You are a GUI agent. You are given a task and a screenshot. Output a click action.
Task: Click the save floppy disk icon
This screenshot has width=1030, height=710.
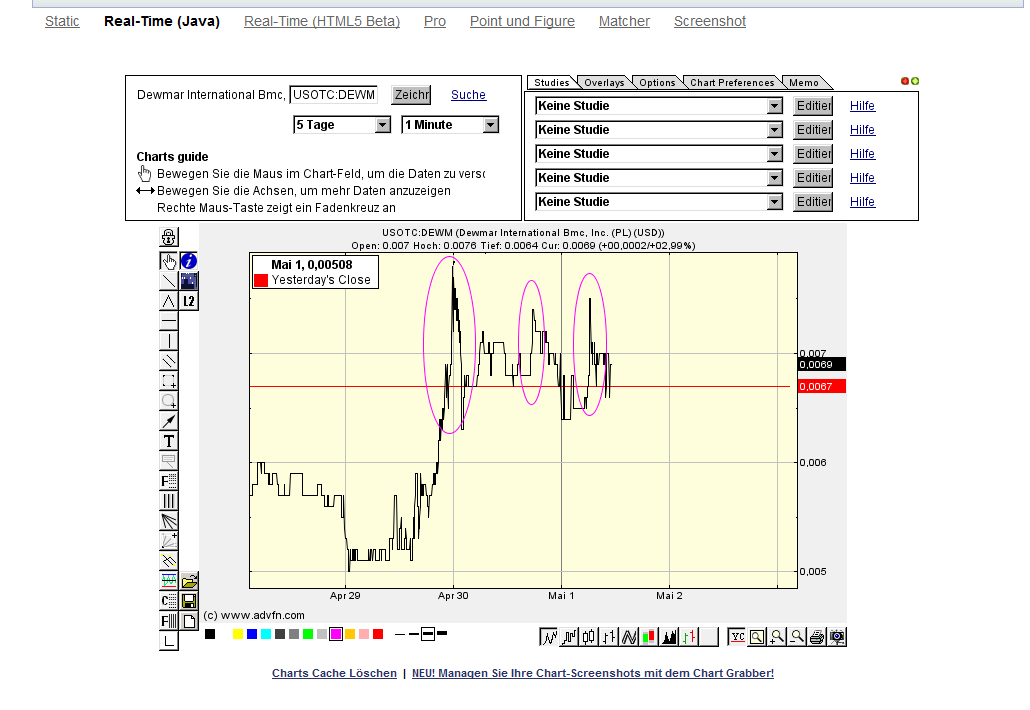(189, 601)
